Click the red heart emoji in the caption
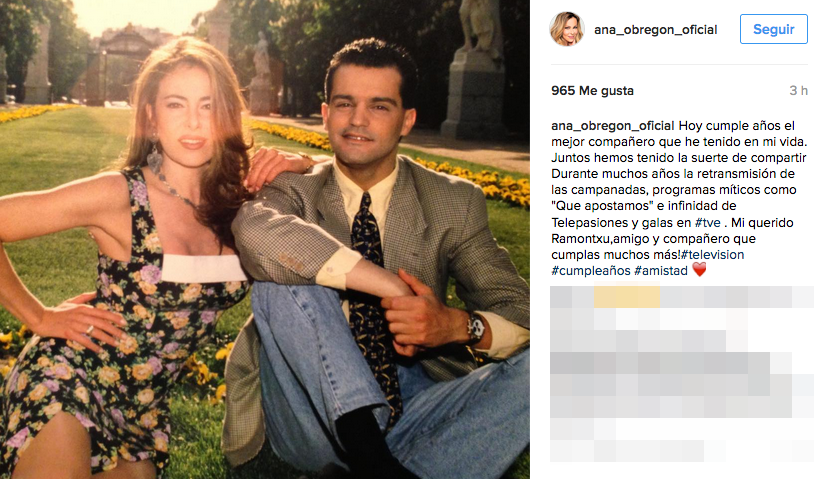 tap(699, 270)
